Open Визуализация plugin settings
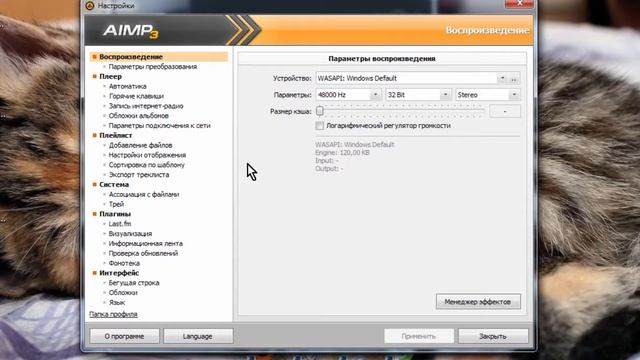The image size is (640, 360). pyautogui.click(x=130, y=233)
